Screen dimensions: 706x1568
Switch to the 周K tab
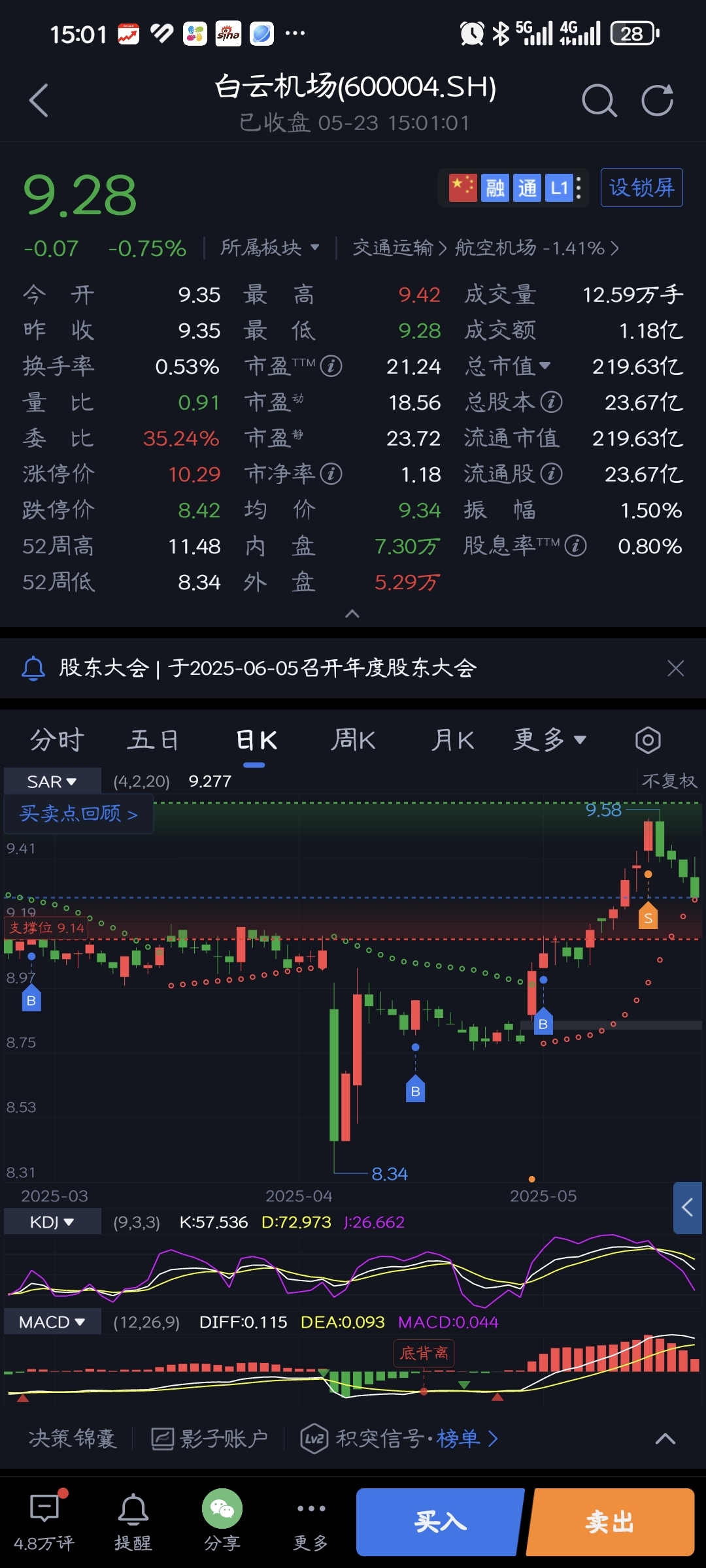353,740
